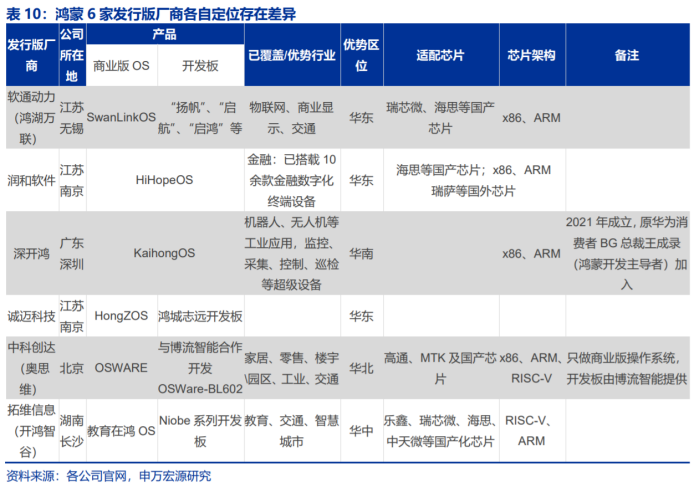Click the 华北 region cell
This screenshot has width=699, height=487.
coord(362,368)
